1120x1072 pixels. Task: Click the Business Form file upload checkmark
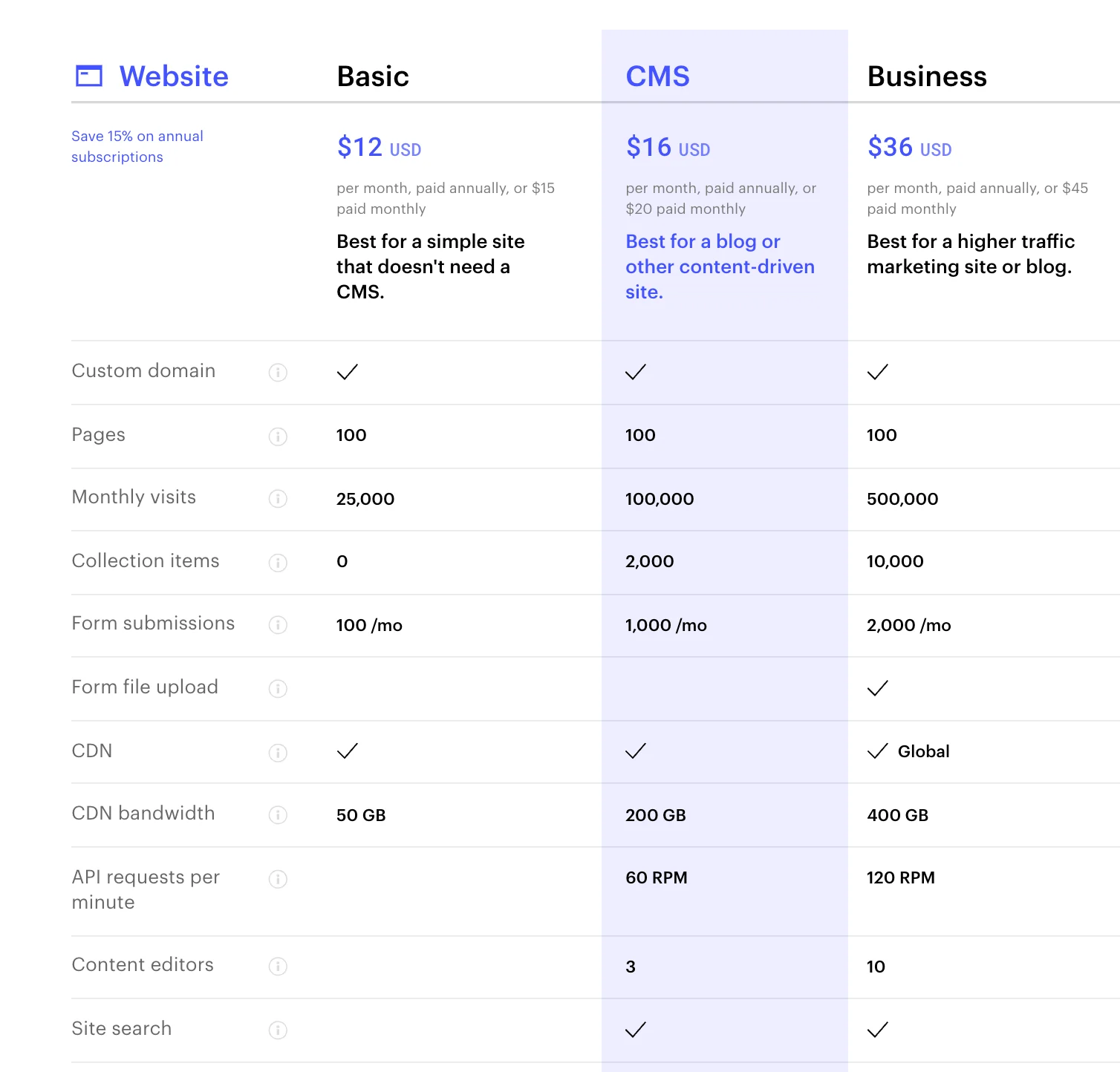tap(877, 688)
